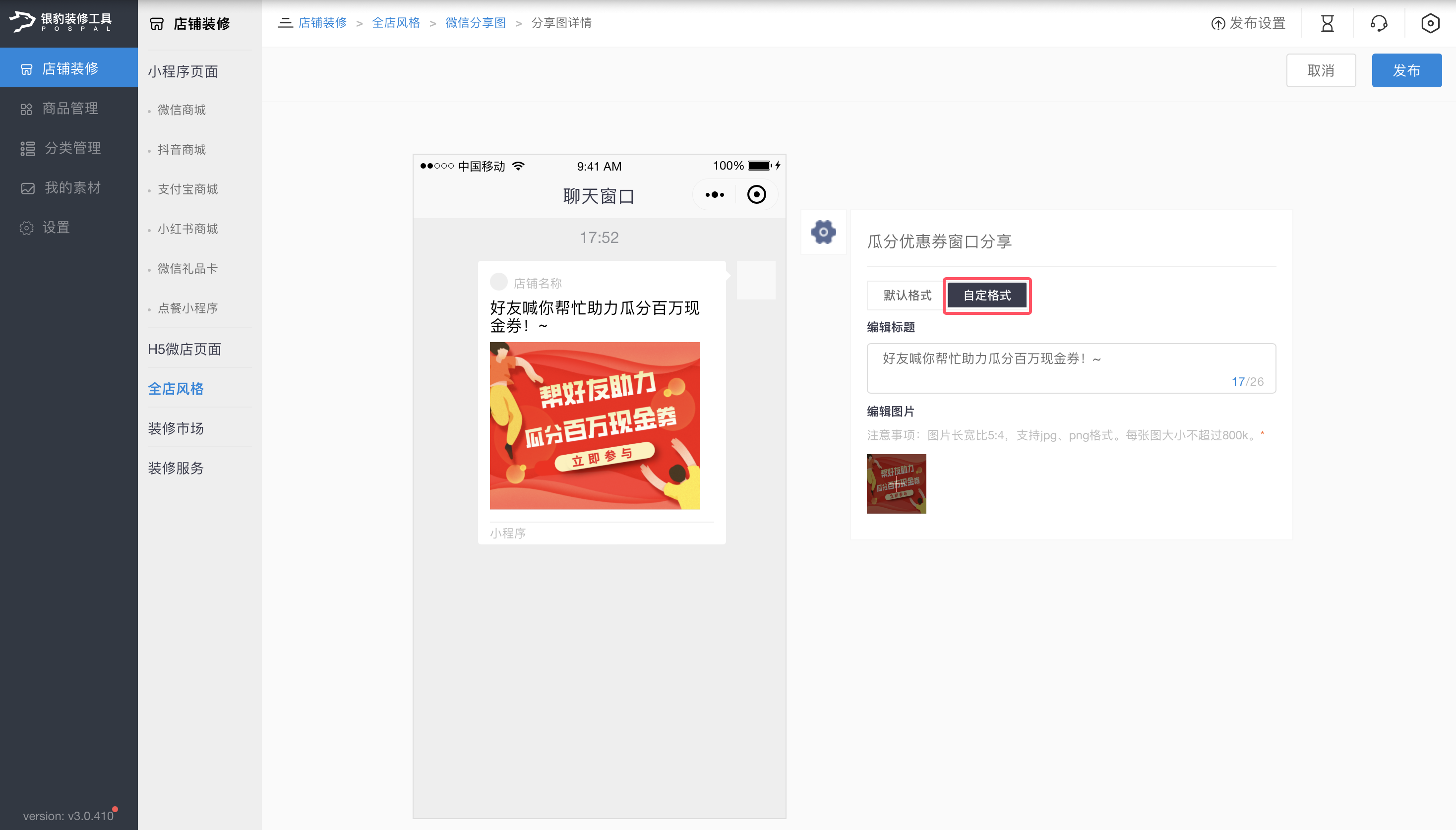This screenshot has width=1456, height=830.
Task: Open 全店风格 from the breadcrumb
Action: point(396,22)
